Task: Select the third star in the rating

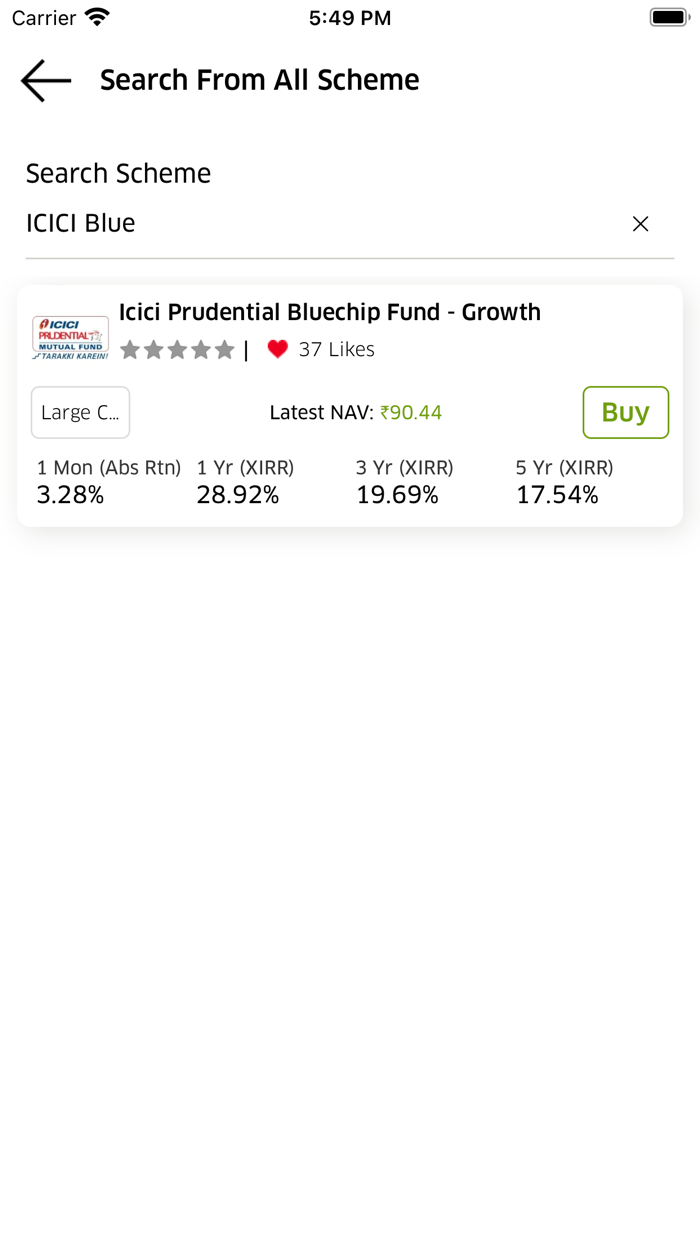Action: (177, 349)
